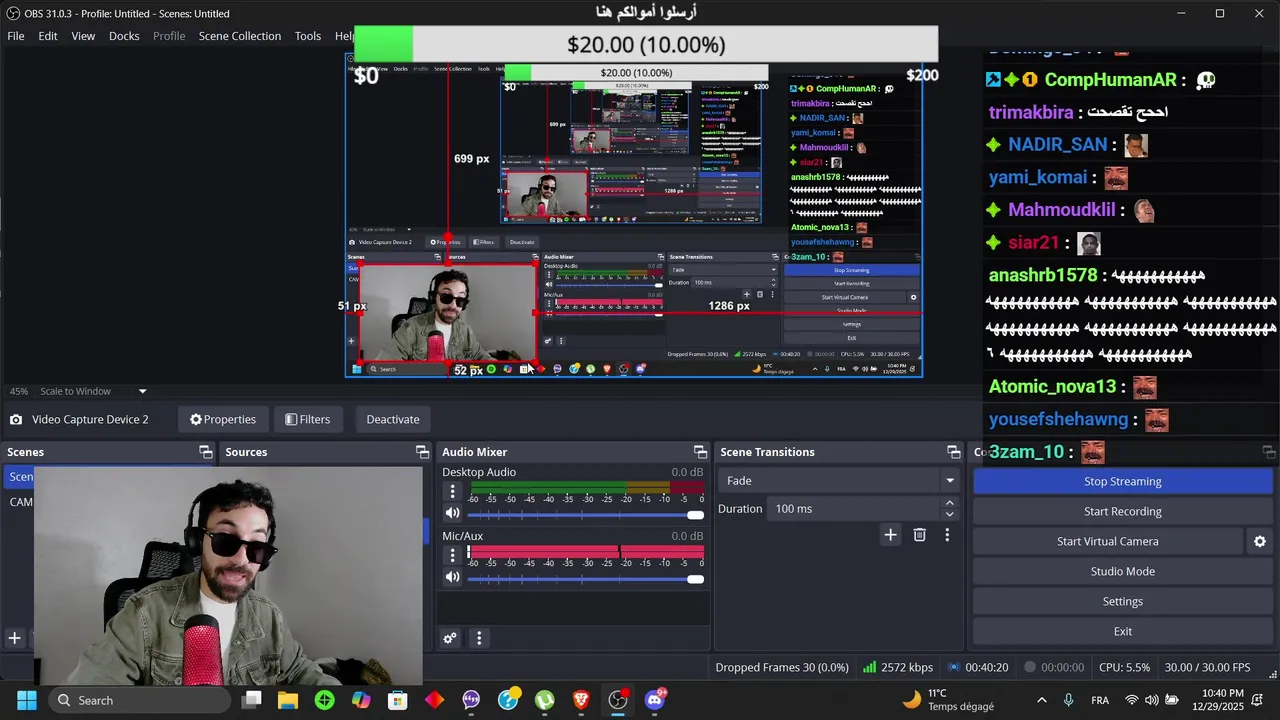Add a new scene with plus icon
The image size is (1280, 720).
15,638
